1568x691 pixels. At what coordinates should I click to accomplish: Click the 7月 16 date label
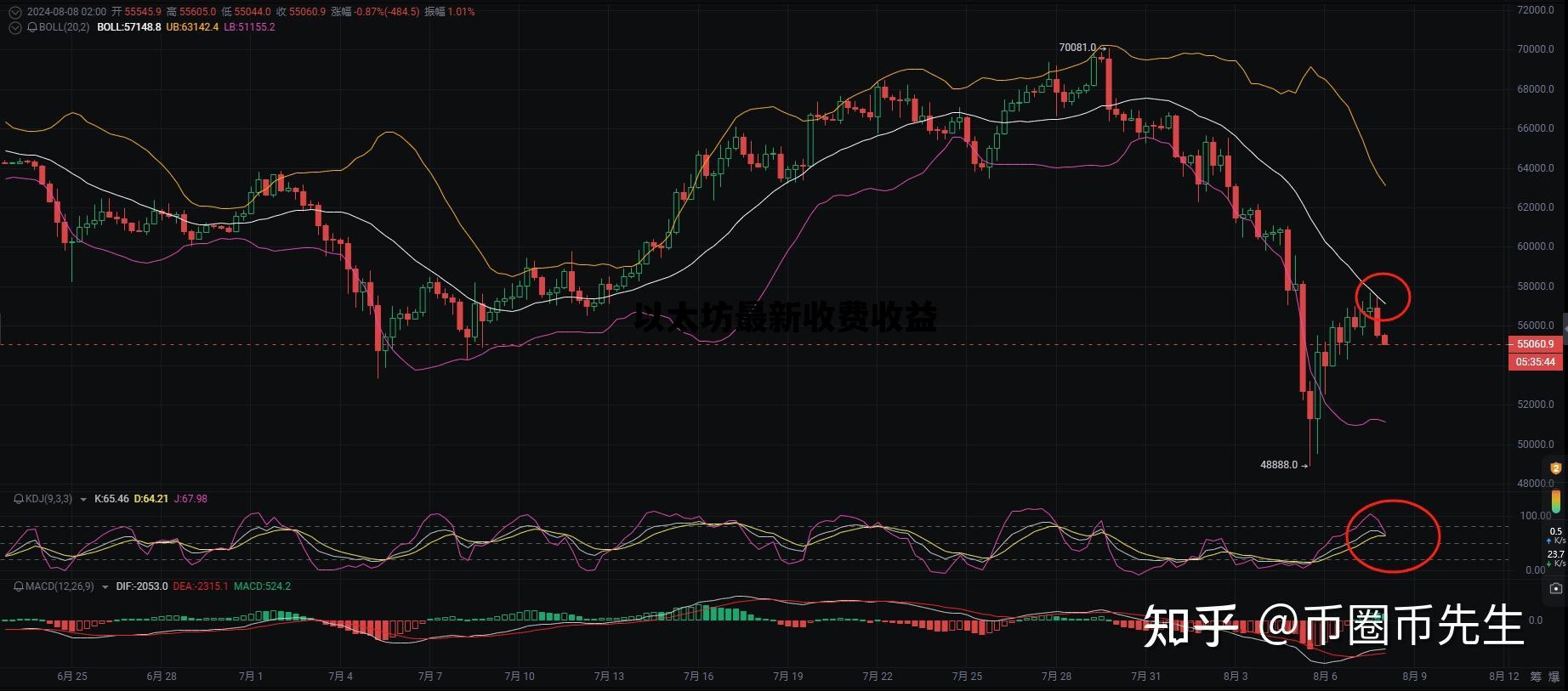(x=698, y=677)
